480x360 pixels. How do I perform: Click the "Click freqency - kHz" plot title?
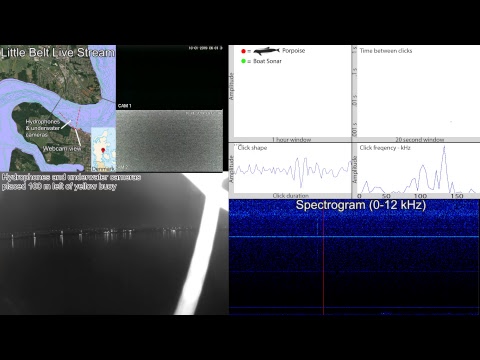click(x=385, y=148)
